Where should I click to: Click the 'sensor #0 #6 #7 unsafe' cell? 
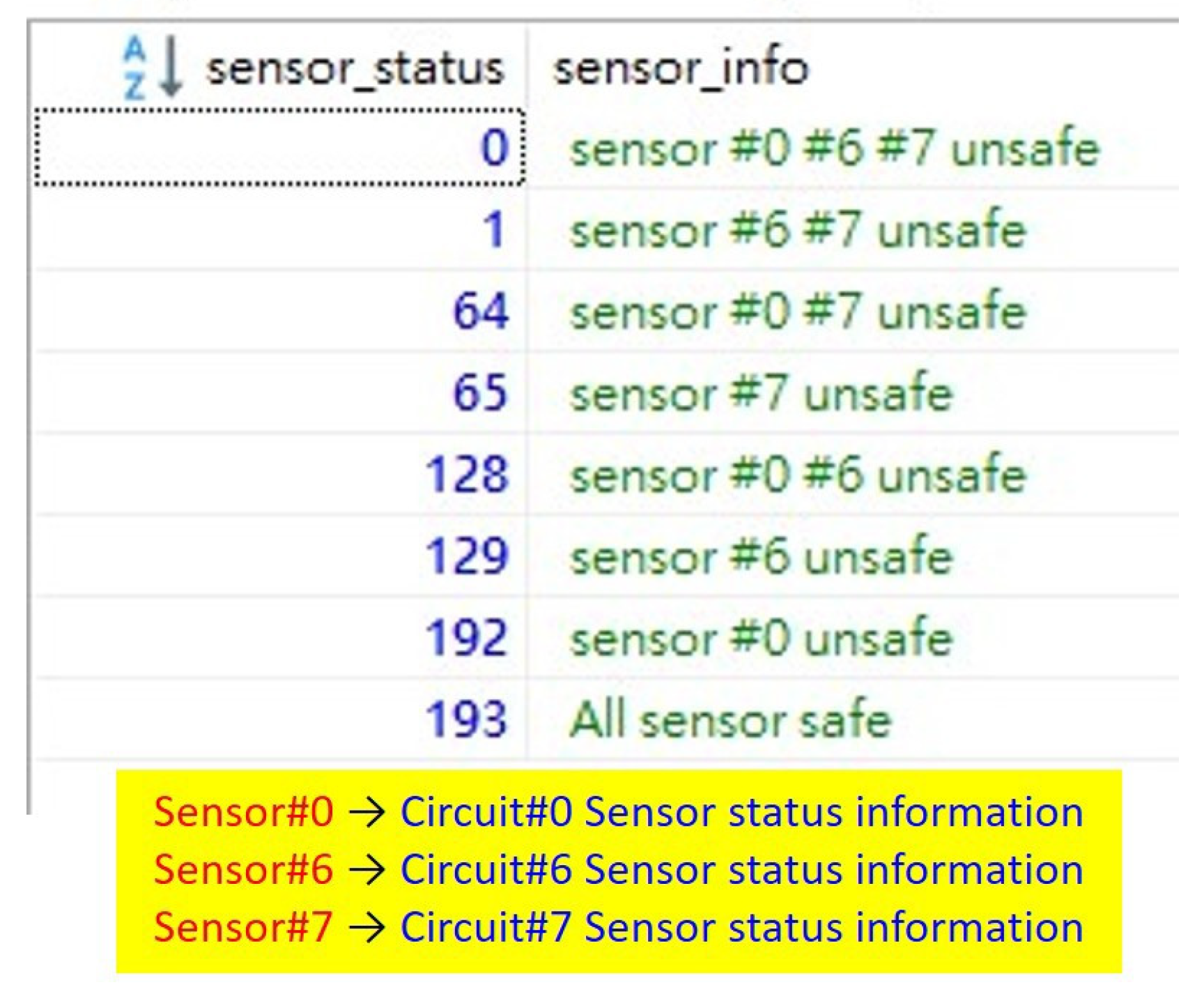pos(834,148)
